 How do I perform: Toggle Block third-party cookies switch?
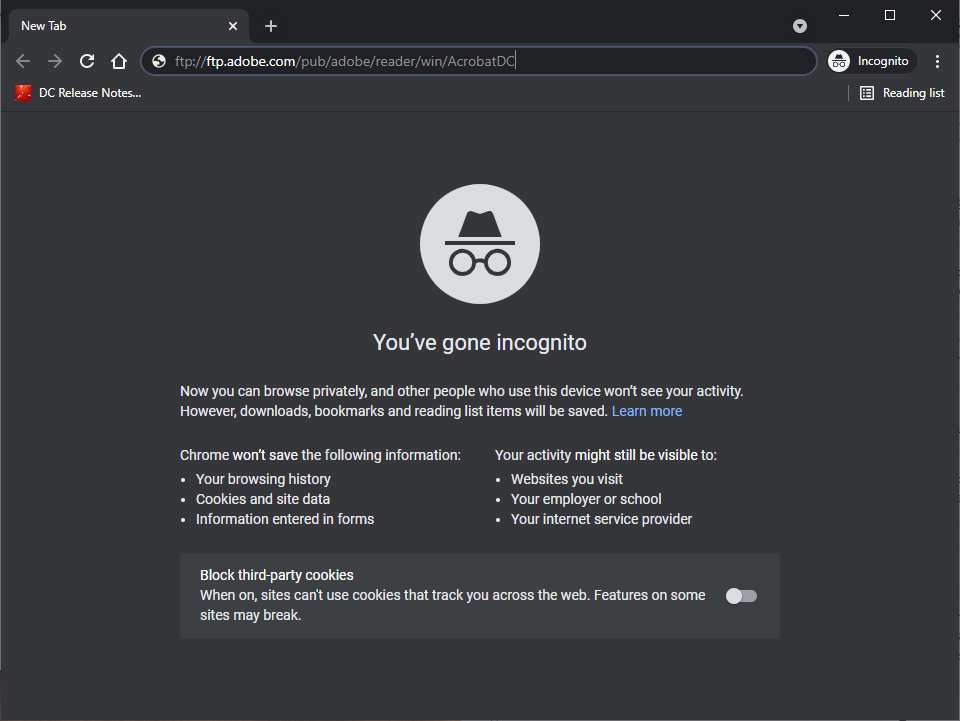[x=741, y=596]
